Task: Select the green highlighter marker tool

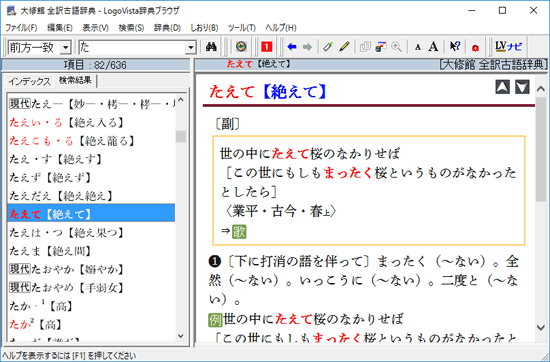Action: click(328, 47)
